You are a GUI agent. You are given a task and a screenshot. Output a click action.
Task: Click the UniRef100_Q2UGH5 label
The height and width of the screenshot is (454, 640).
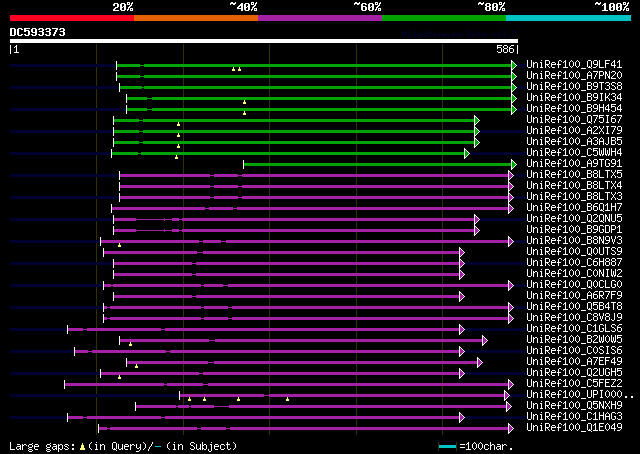pyautogui.click(x=574, y=373)
